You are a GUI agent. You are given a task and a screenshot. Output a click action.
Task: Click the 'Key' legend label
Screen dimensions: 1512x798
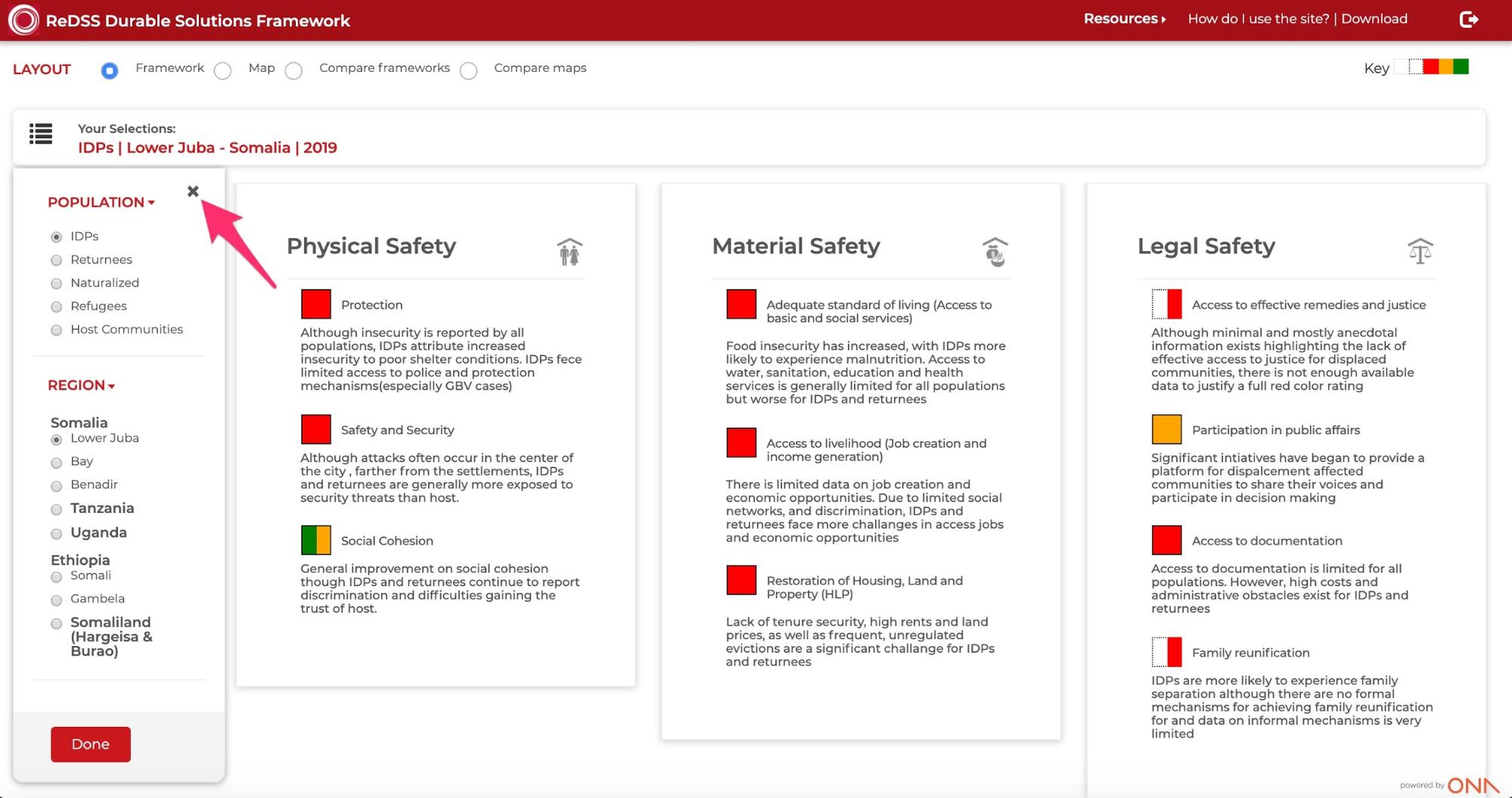pos(1376,68)
